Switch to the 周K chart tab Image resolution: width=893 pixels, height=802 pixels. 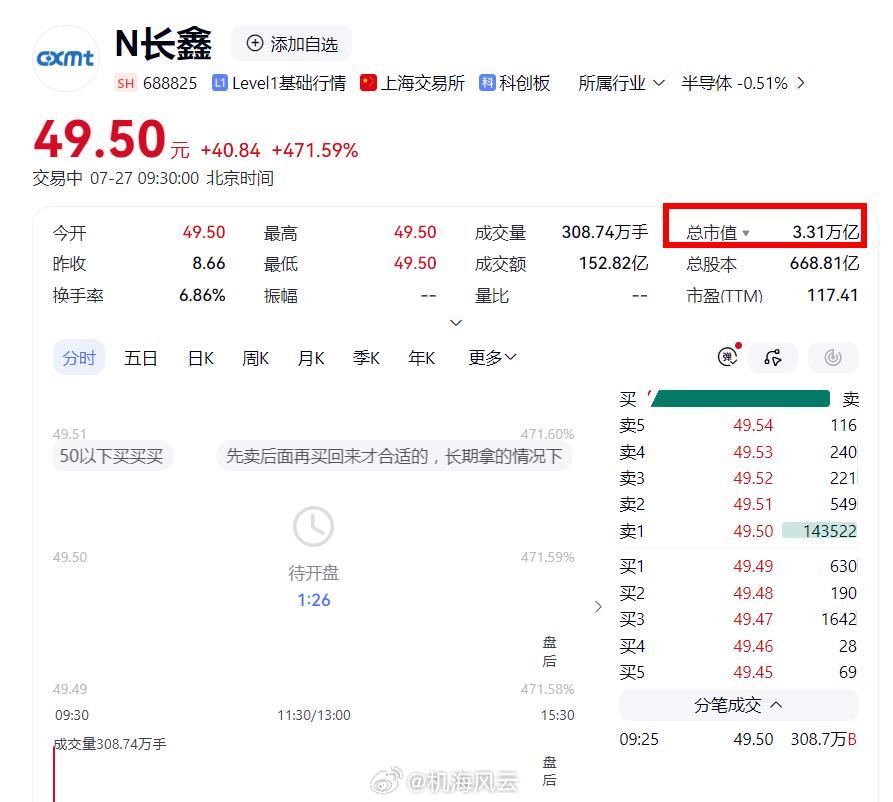coord(255,358)
